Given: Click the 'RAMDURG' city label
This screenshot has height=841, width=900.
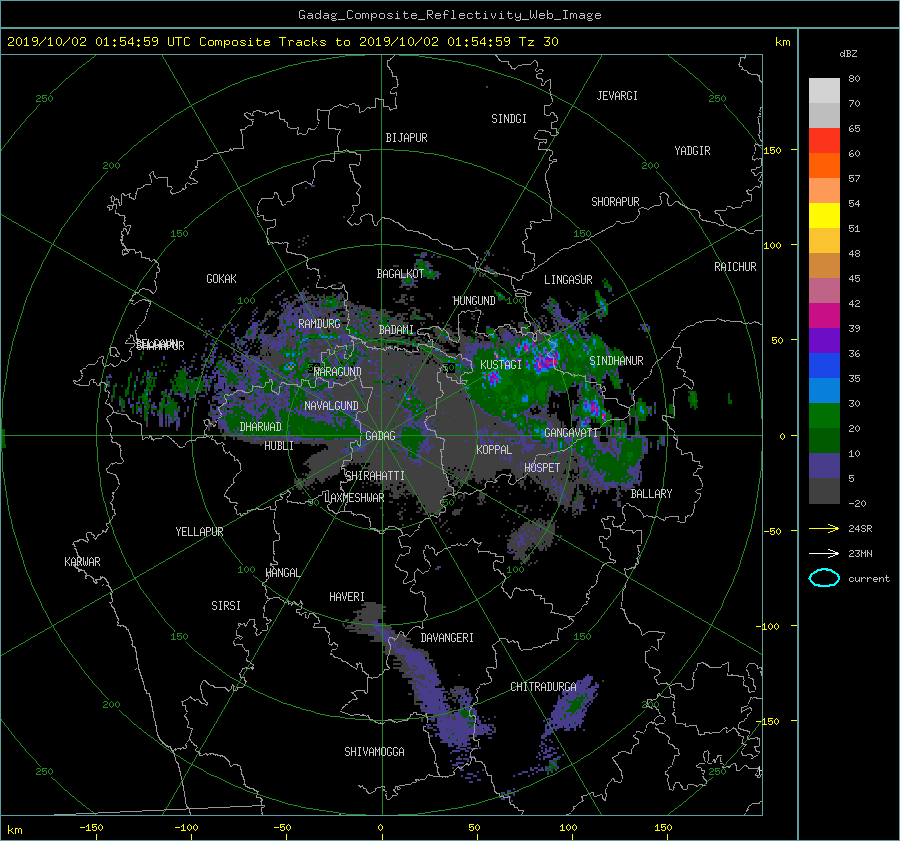Looking at the screenshot, I should (319, 324).
